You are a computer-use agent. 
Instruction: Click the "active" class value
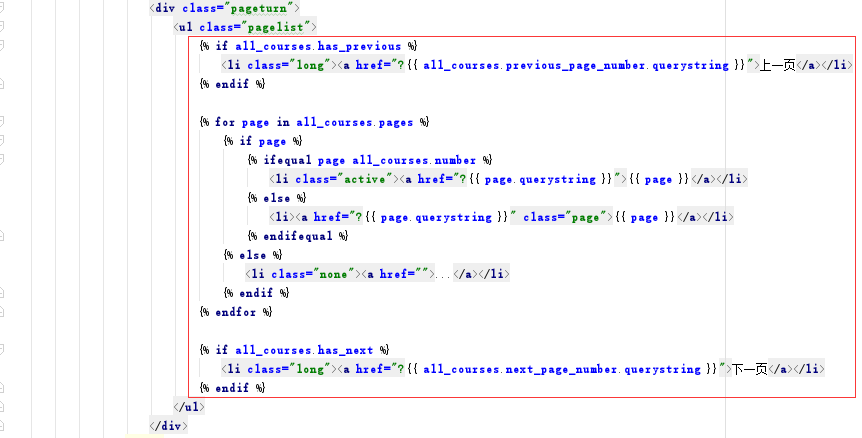tap(365, 179)
